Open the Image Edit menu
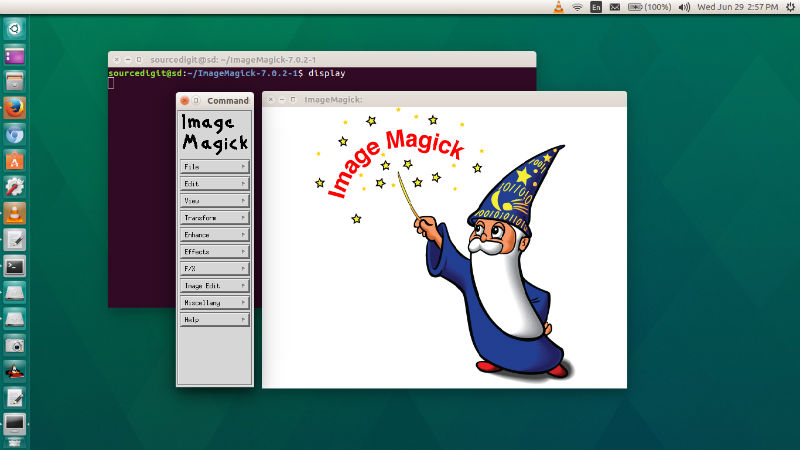 (x=214, y=286)
